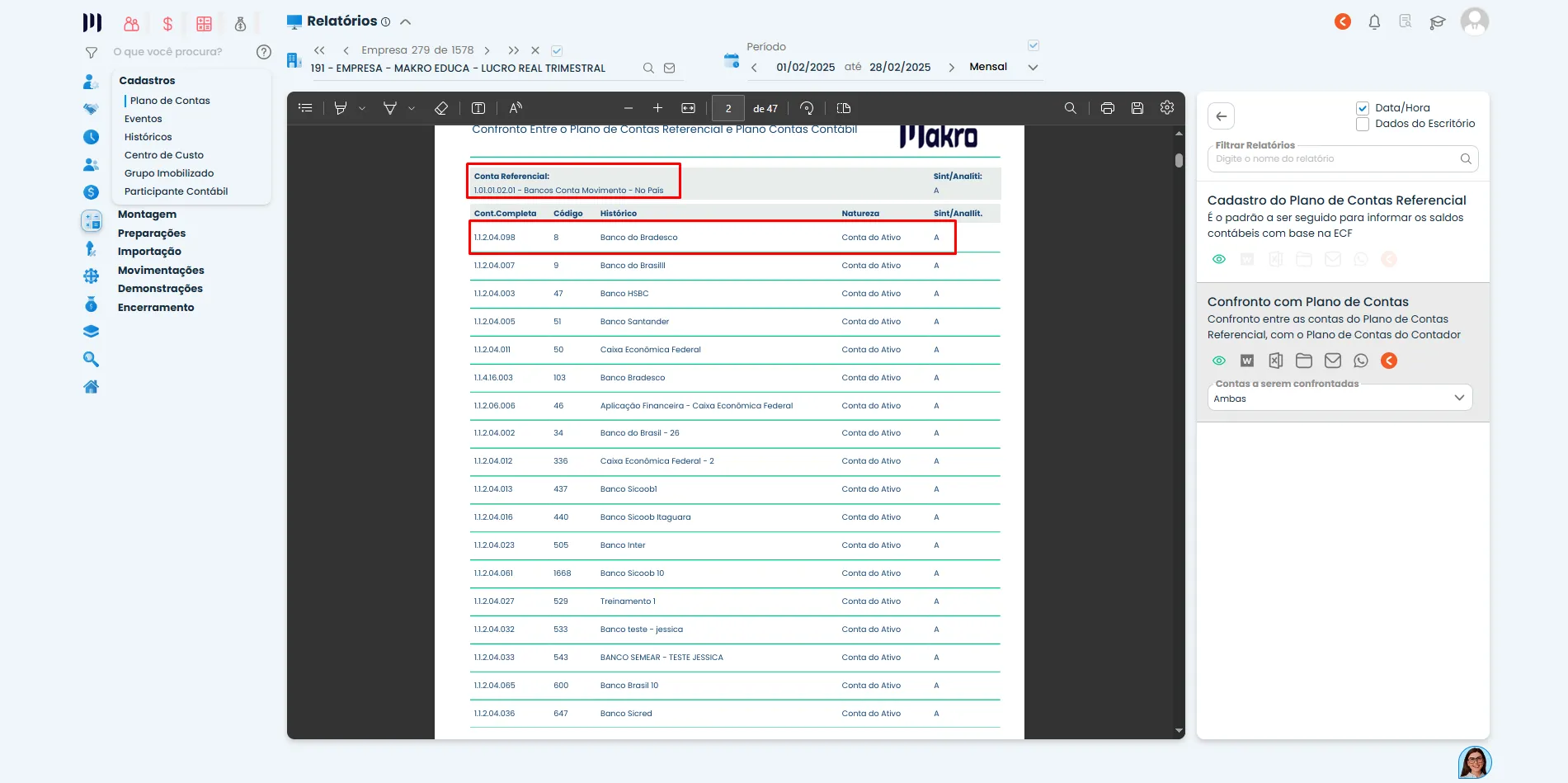Preview Confronto com Plano de Contas report
Image resolution: width=1568 pixels, height=783 pixels.
coord(1219,361)
